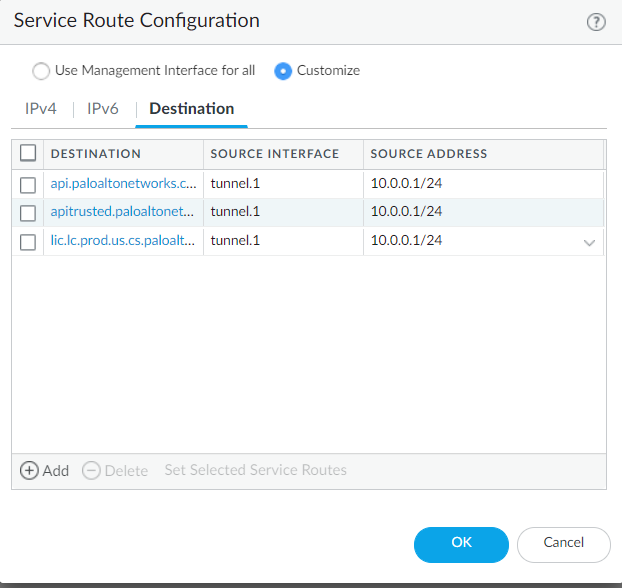
Task: Select the Destination tab
Action: click(x=191, y=109)
